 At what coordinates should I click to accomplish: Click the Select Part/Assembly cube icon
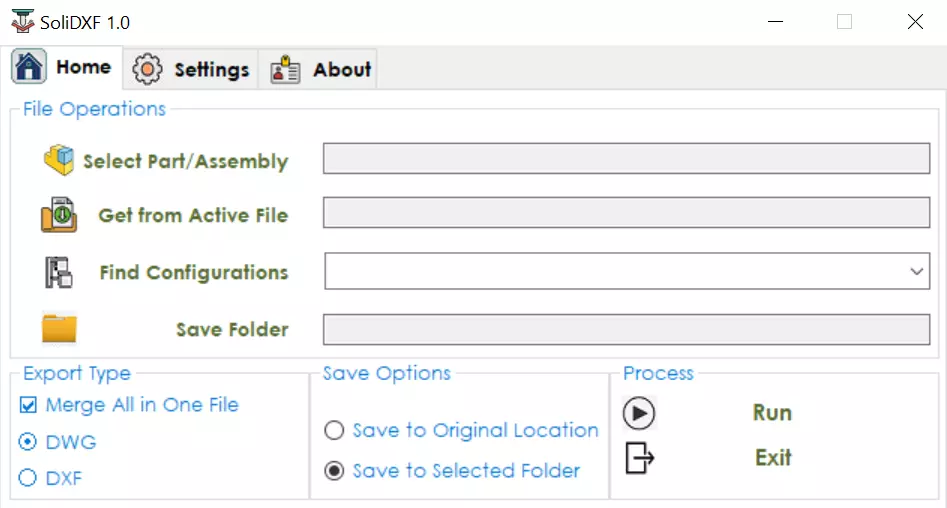pos(59,161)
